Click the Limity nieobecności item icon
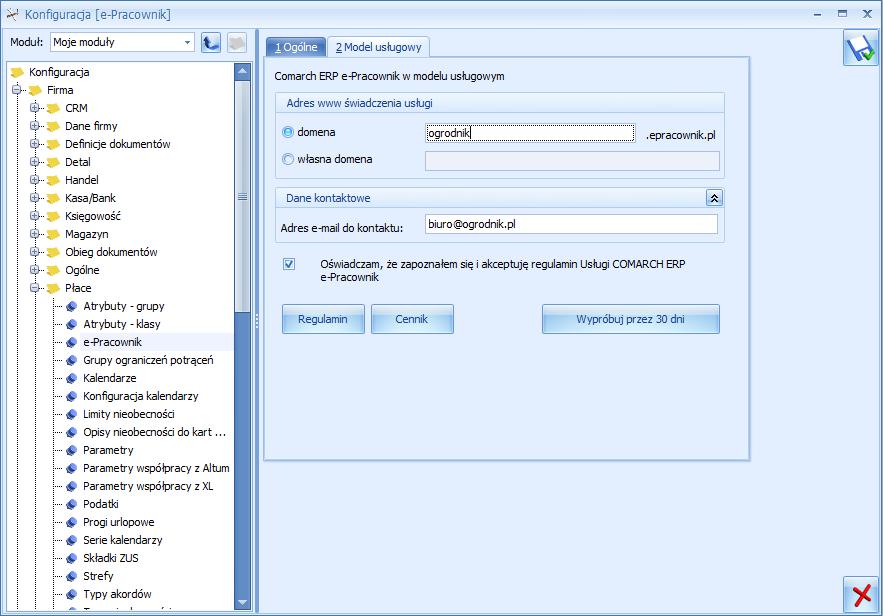 [72, 414]
